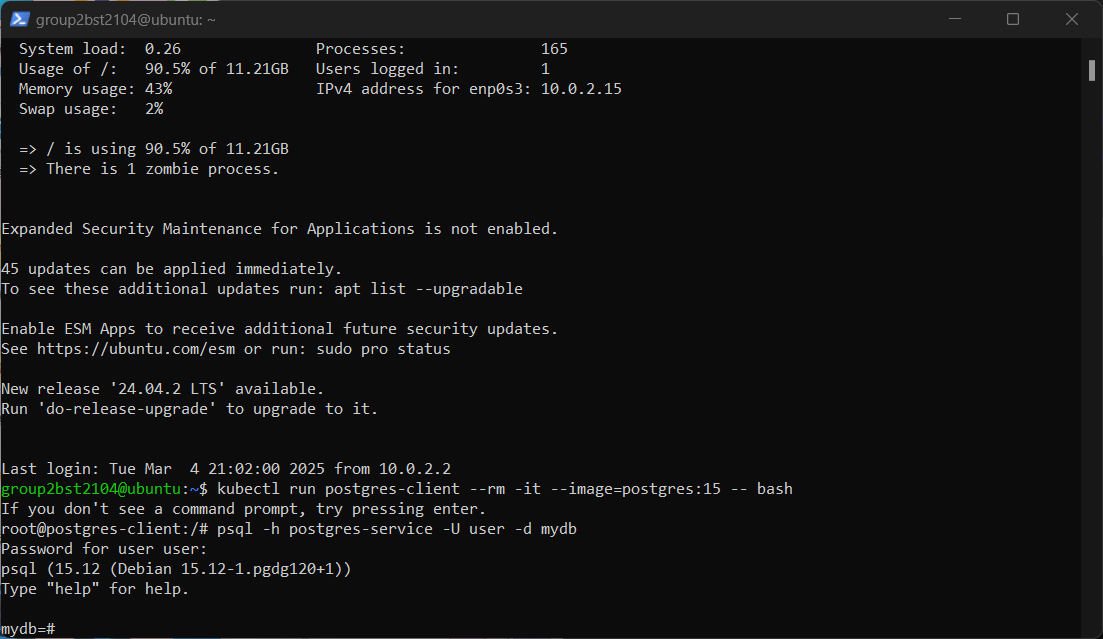The height and width of the screenshot is (639, 1103).
Task: Click the window title text group2bst2104@ubuntu
Action: 125,20
